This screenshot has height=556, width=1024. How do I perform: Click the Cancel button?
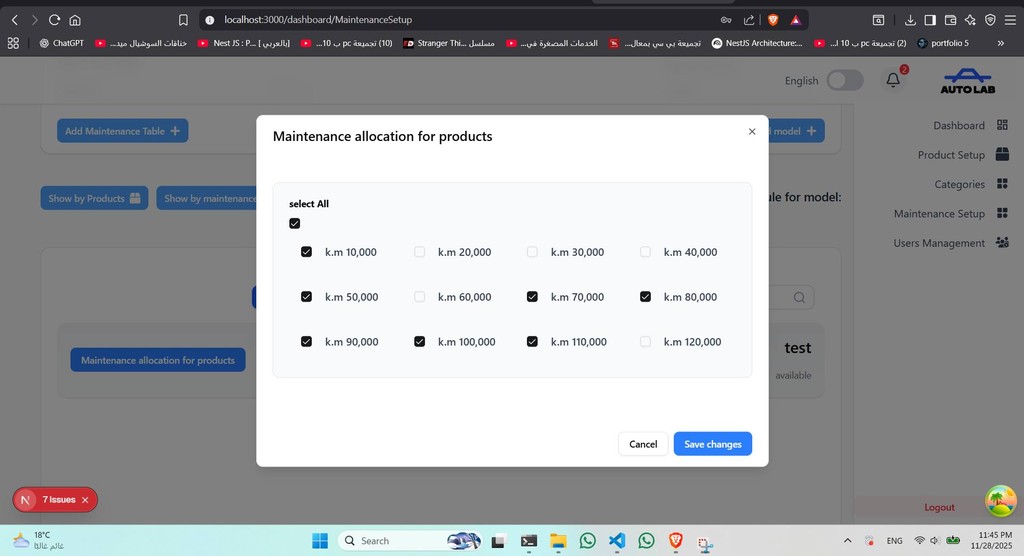(643, 444)
